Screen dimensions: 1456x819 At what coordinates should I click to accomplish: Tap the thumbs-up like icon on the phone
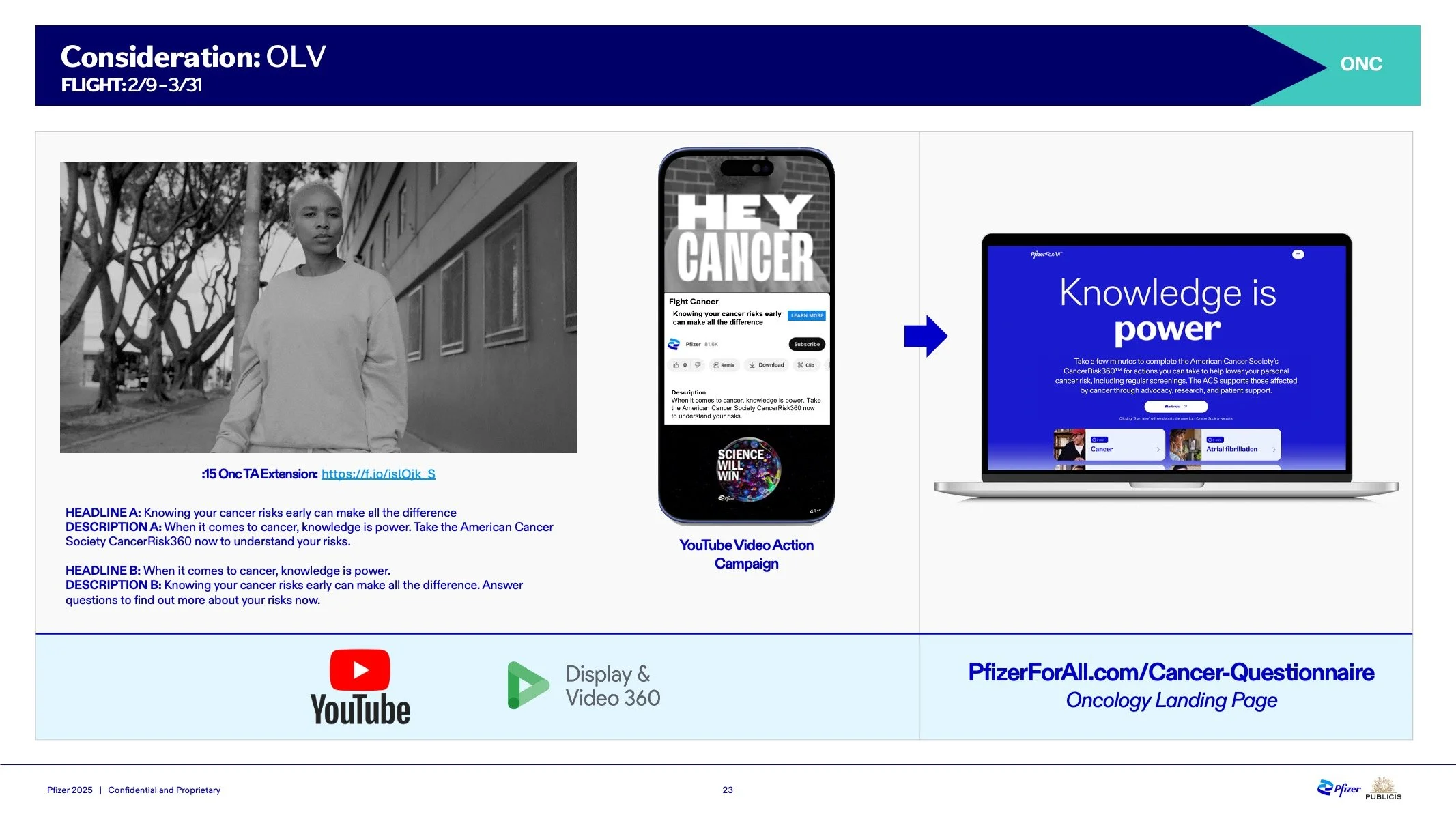click(x=676, y=365)
